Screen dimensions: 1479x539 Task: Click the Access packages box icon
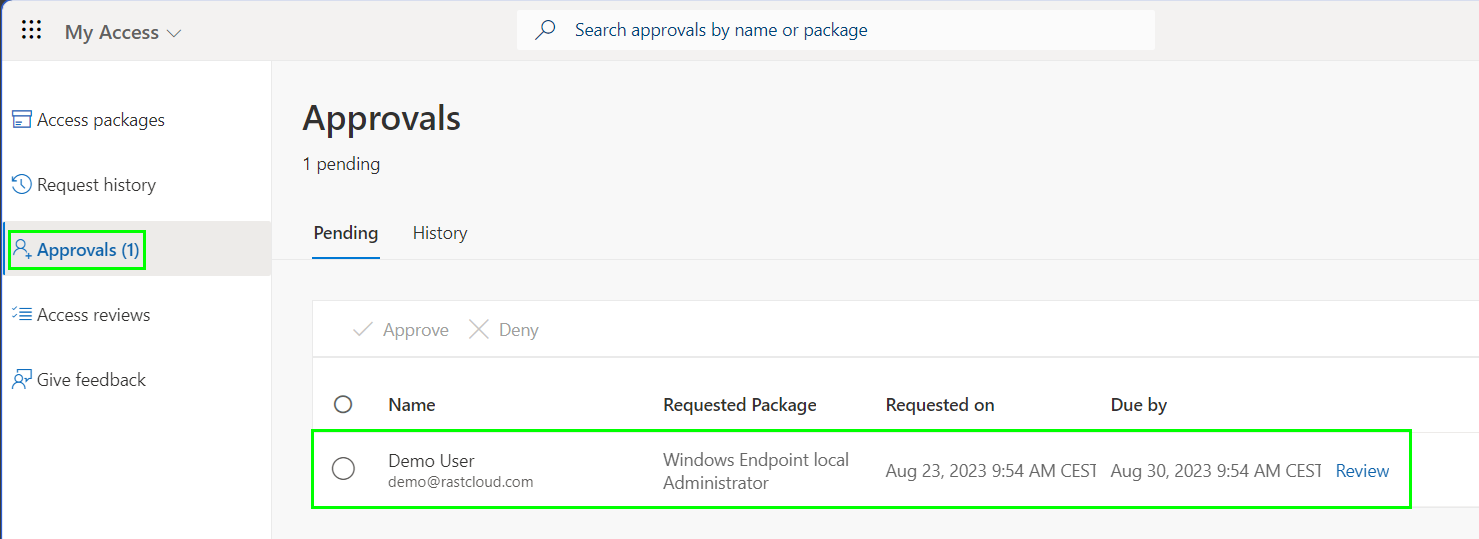coord(22,120)
